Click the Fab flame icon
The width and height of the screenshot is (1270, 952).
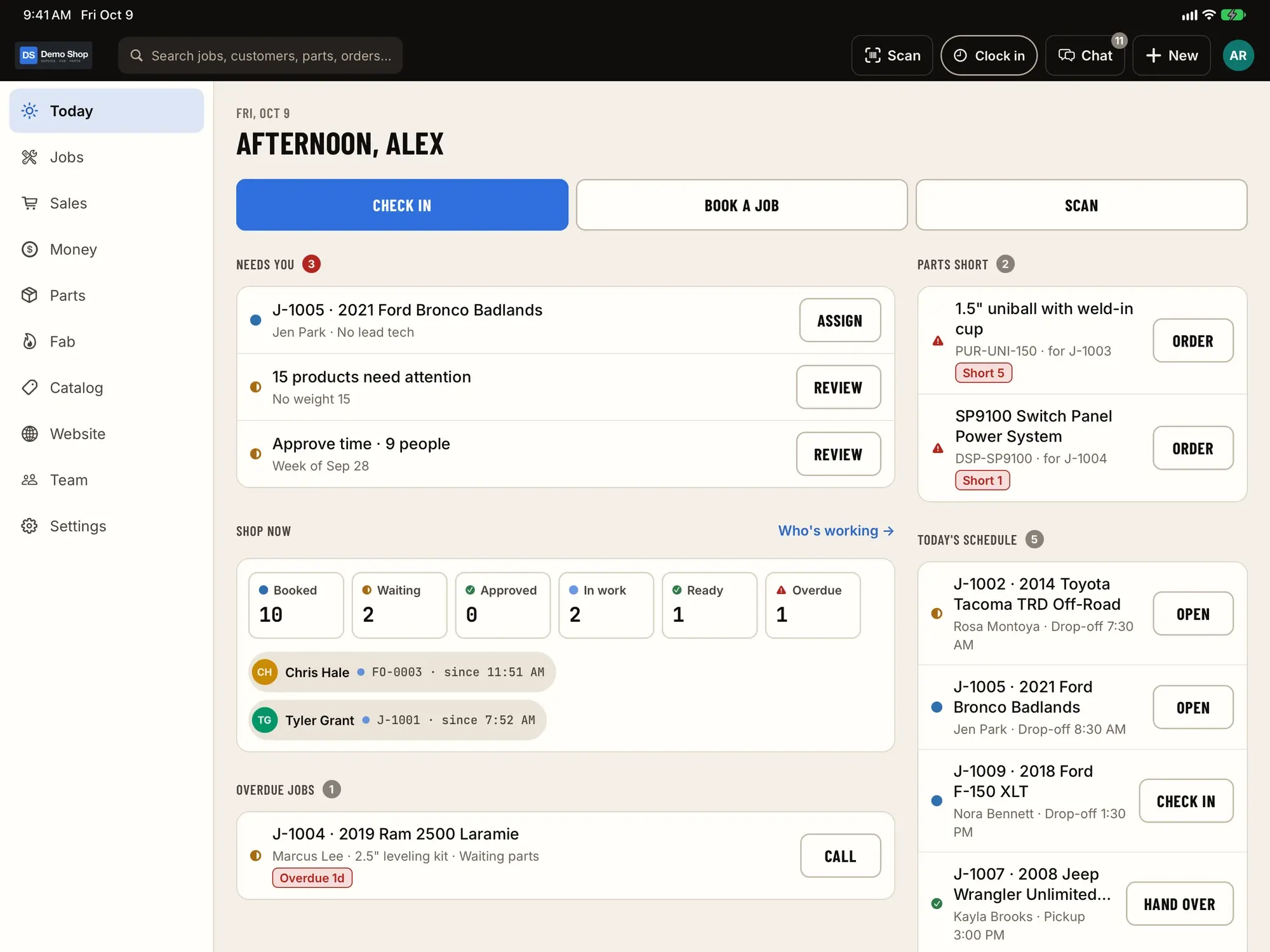coord(29,341)
